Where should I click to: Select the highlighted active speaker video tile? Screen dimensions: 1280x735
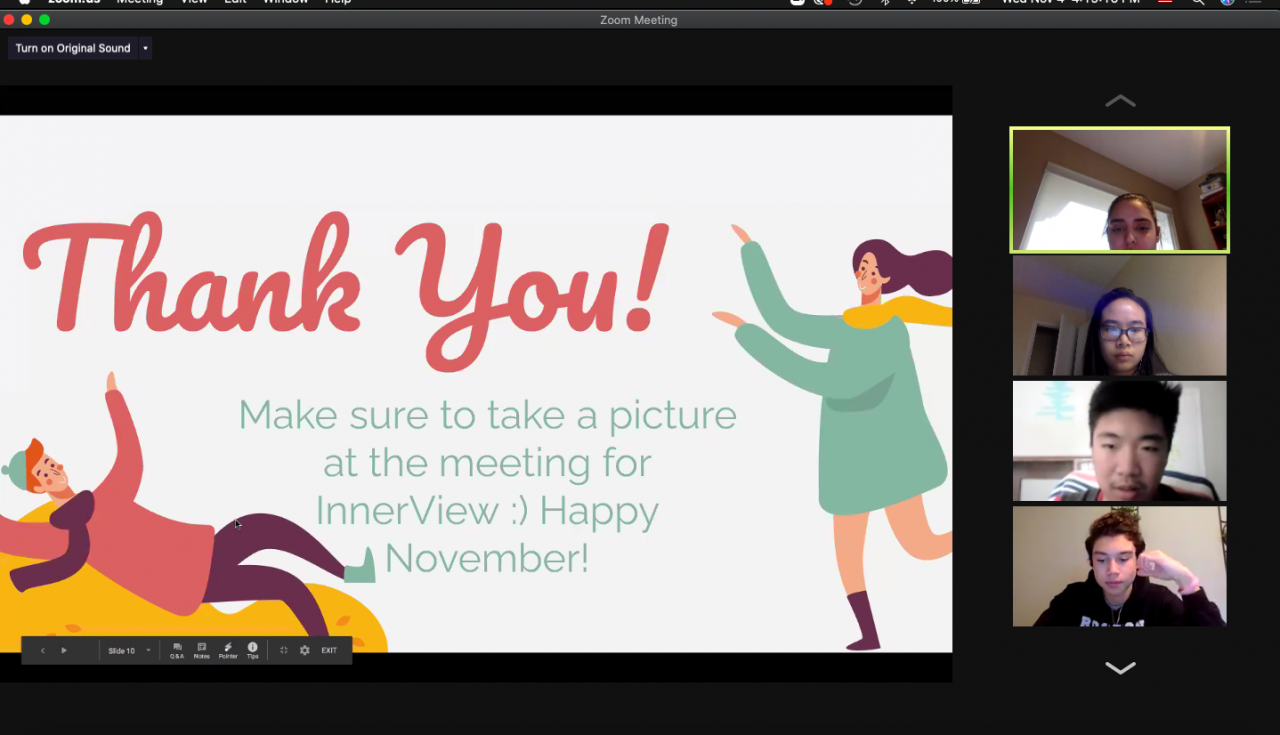(1119, 190)
